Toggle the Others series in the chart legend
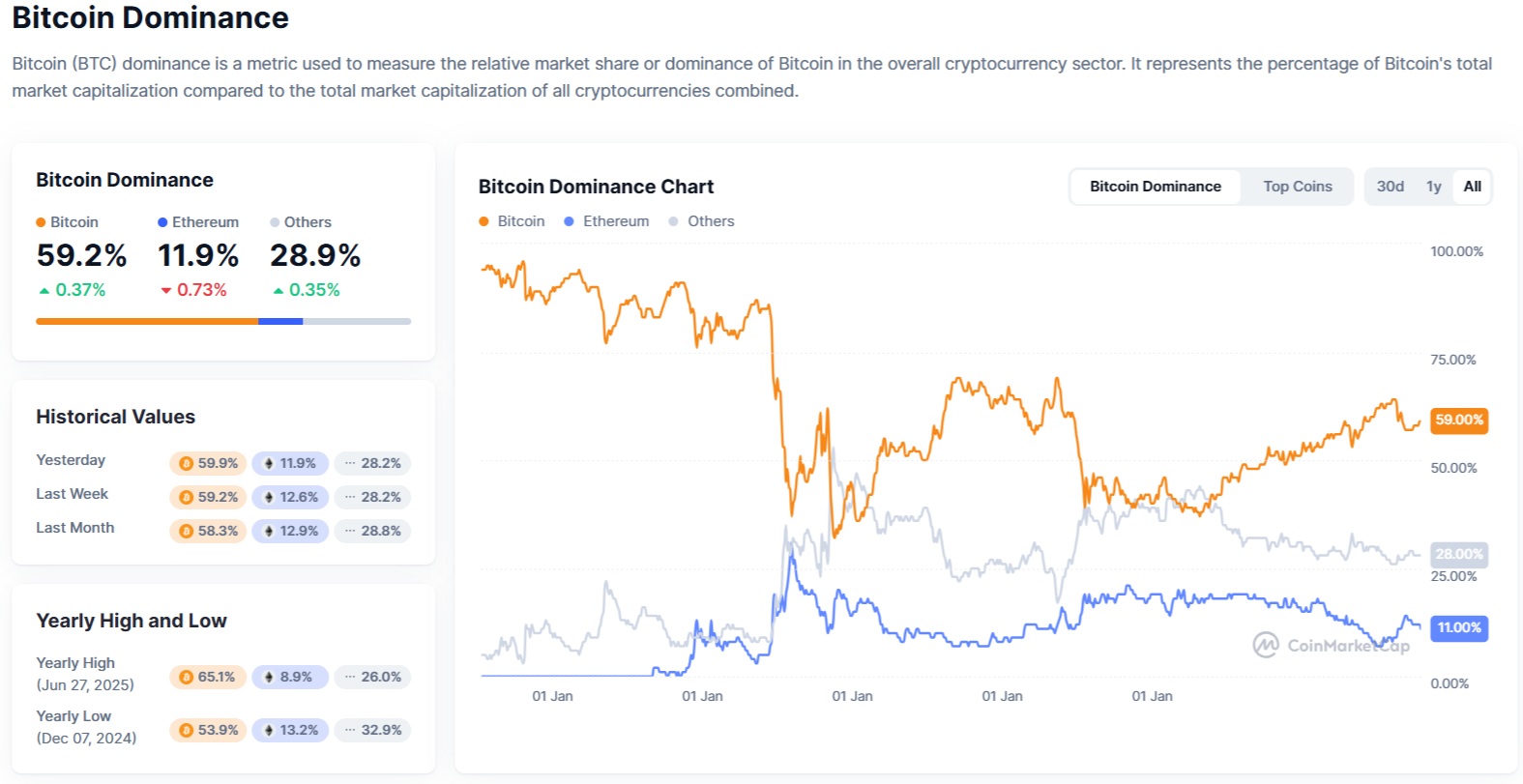1523x784 pixels. pos(702,220)
